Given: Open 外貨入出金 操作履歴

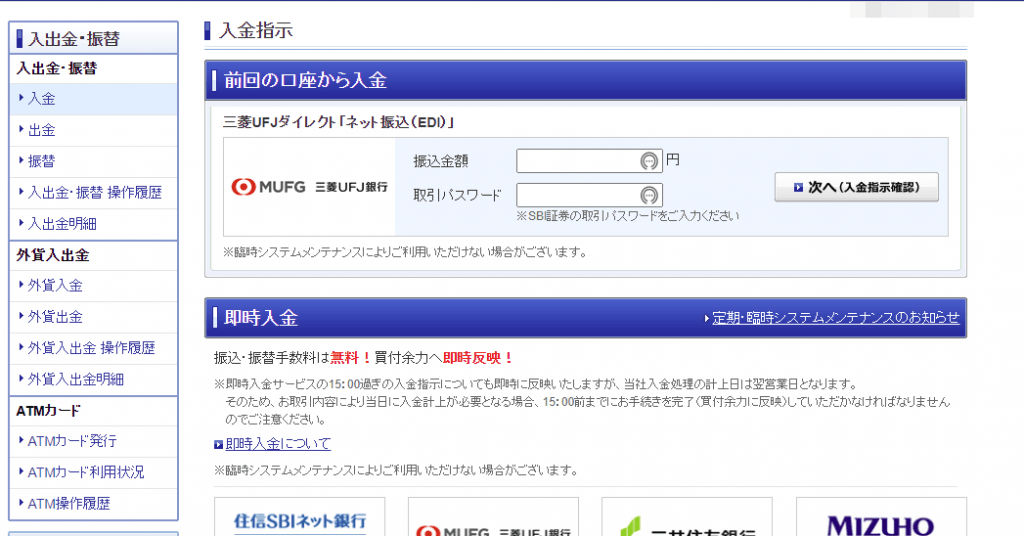Looking at the screenshot, I should (91, 348).
